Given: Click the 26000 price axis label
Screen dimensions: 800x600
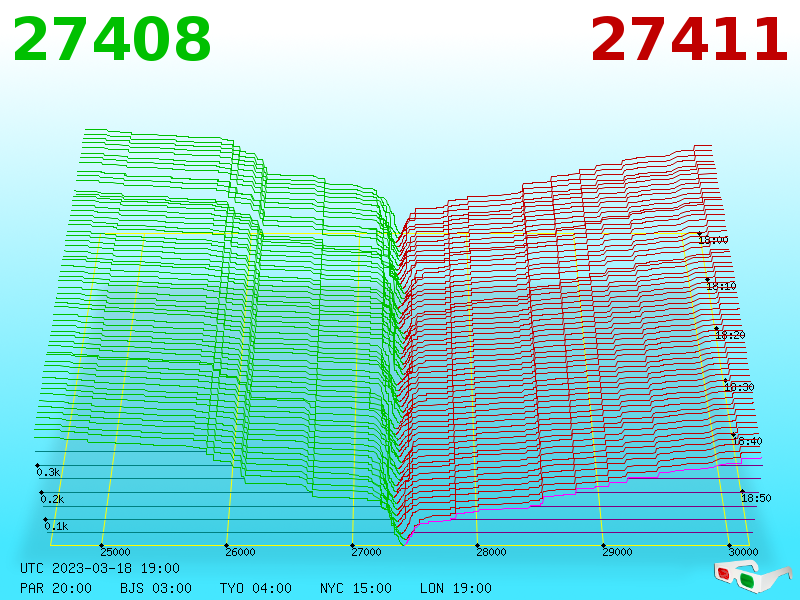Looking at the screenshot, I should [x=240, y=552].
